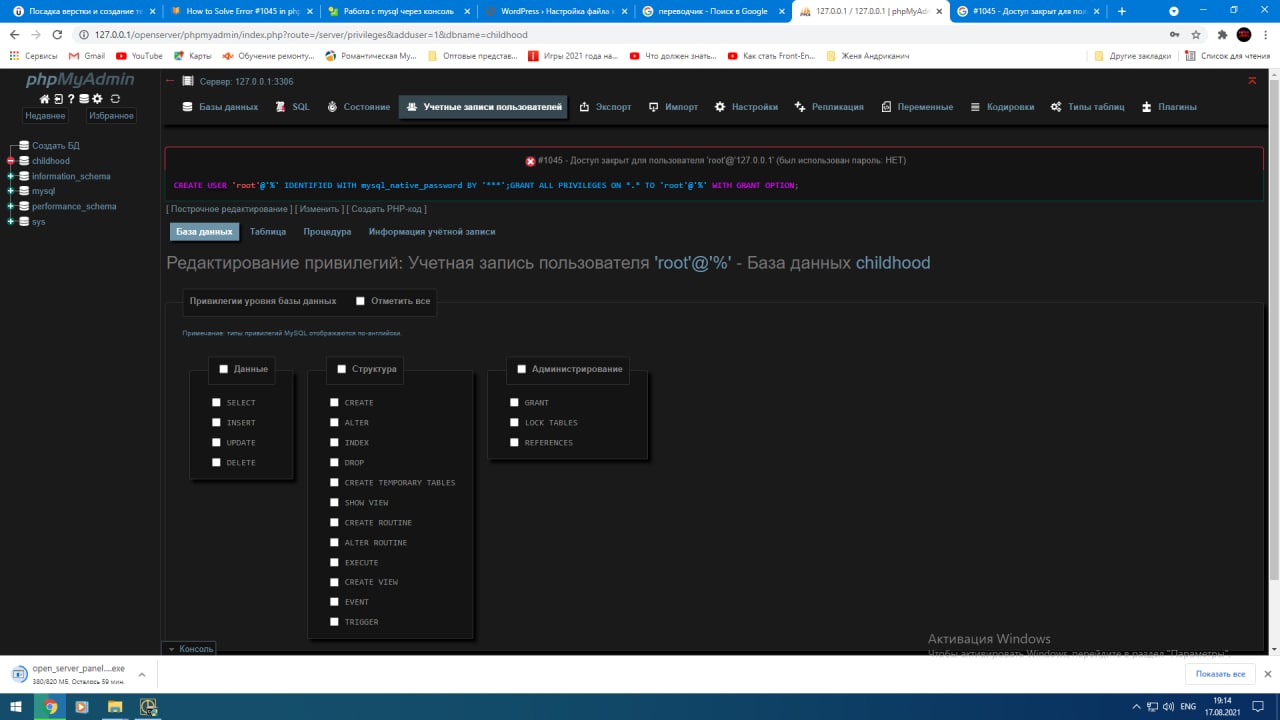Open the Chrome profile avatar
Image resolution: width=1280 pixels, height=720 pixels.
click(1244, 34)
